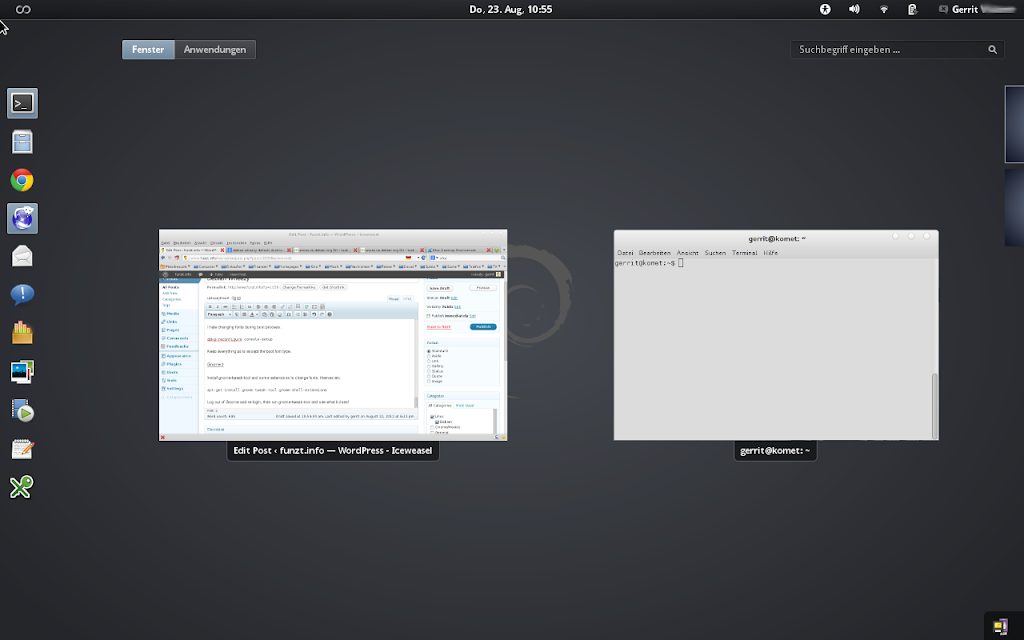Screen dimensions: 1024x640
Task: Open the file manager cabinet icon
Action: (x=22, y=142)
